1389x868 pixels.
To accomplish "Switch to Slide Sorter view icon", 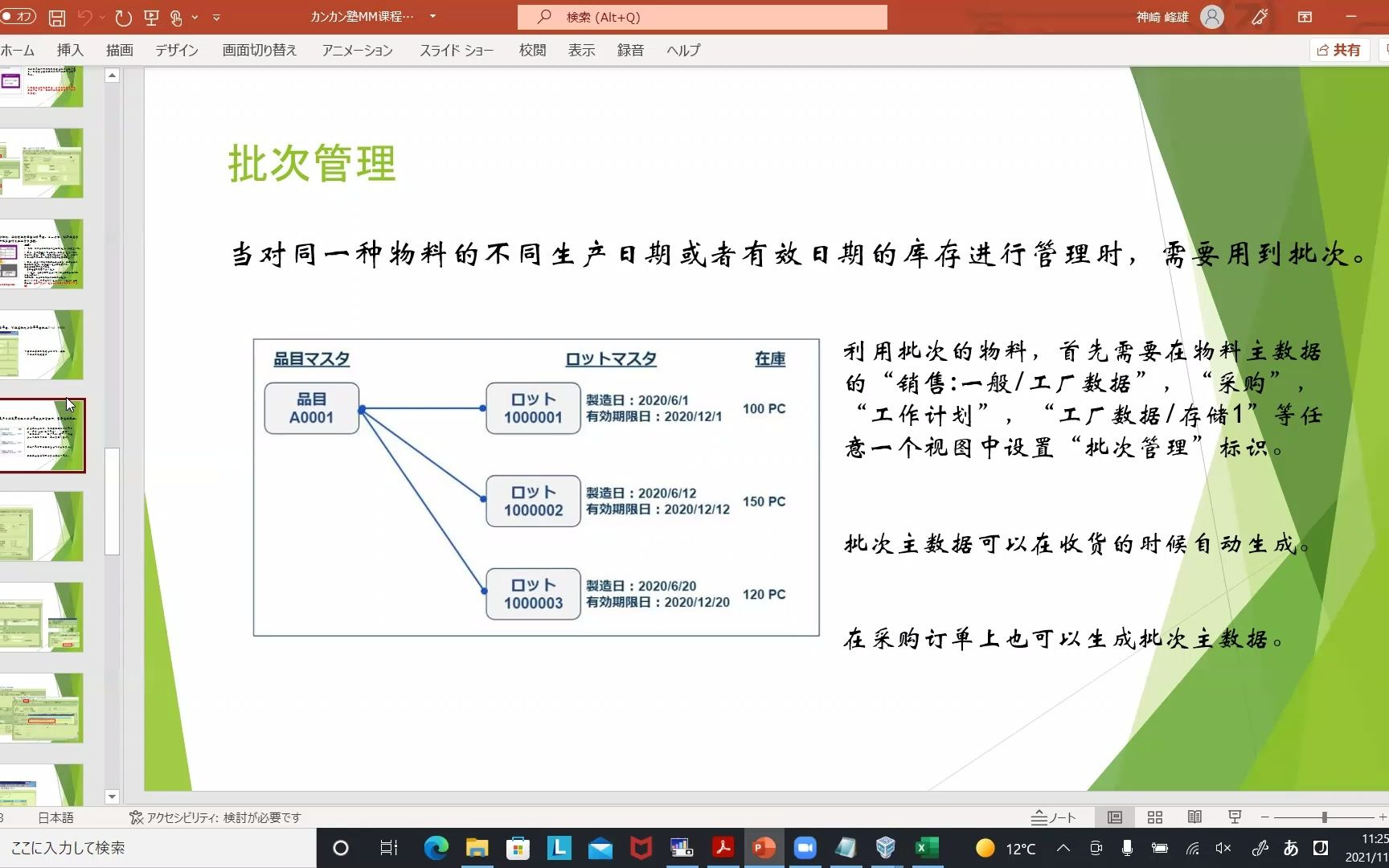I will pyautogui.click(x=1155, y=817).
